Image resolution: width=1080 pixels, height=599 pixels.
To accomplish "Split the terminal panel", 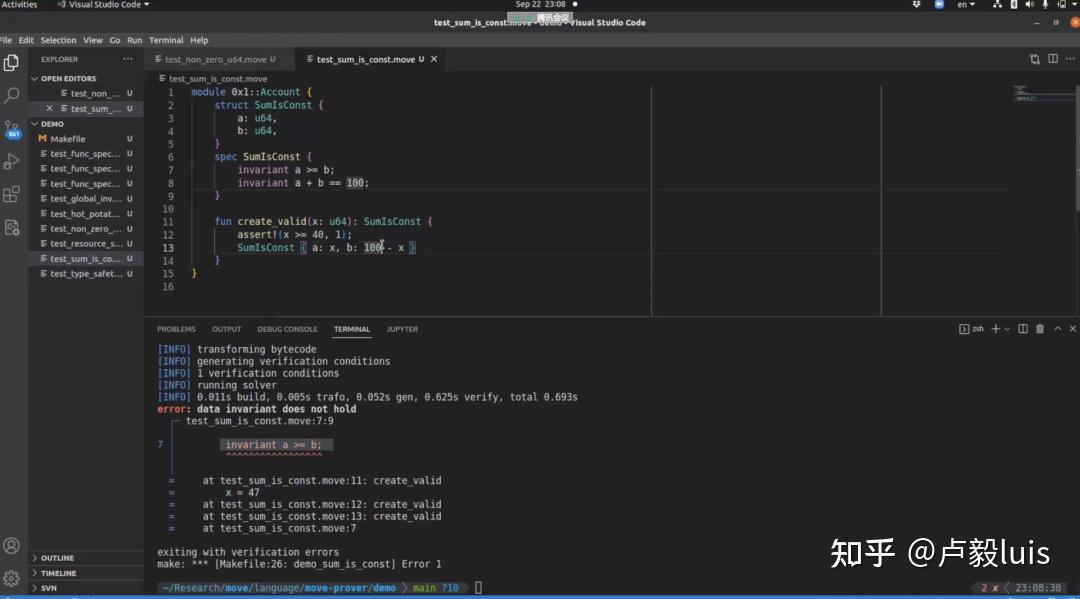I will 1023,329.
